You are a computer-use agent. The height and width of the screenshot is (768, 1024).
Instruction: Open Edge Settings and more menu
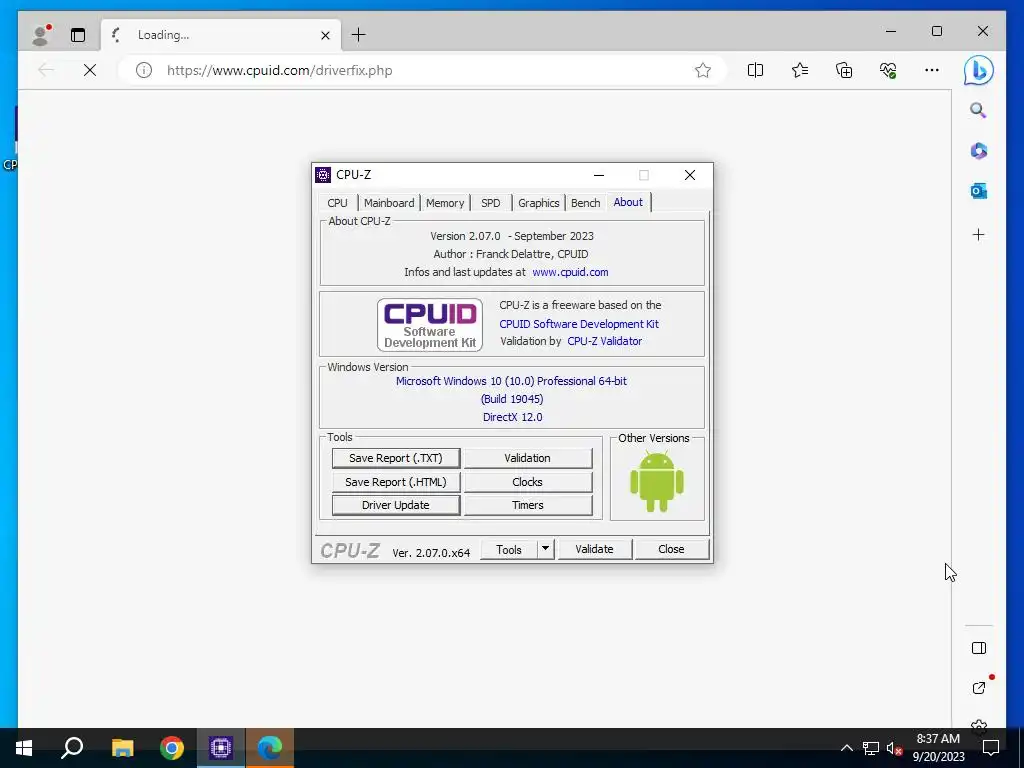tap(932, 70)
